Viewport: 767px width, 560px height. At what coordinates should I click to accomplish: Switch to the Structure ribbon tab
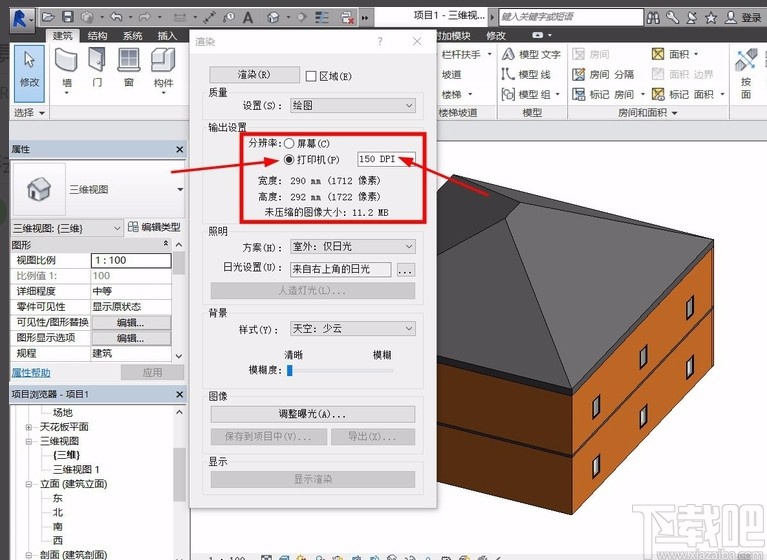pyautogui.click(x=97, y=36)
